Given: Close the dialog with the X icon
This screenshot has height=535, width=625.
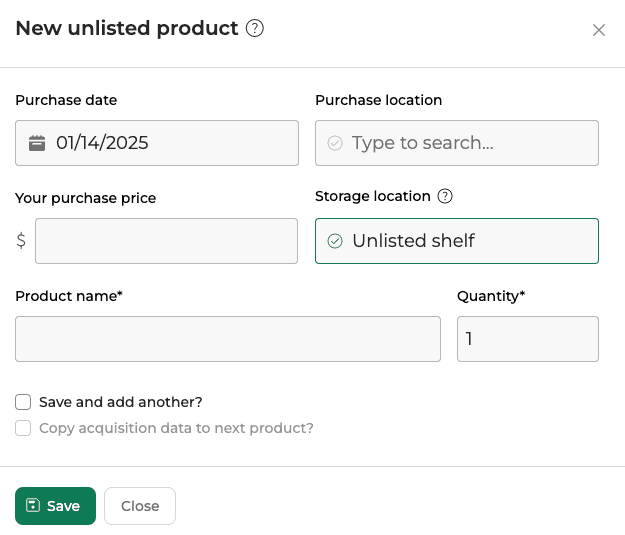Looking at the screenshot, I should tap(599, 30).
